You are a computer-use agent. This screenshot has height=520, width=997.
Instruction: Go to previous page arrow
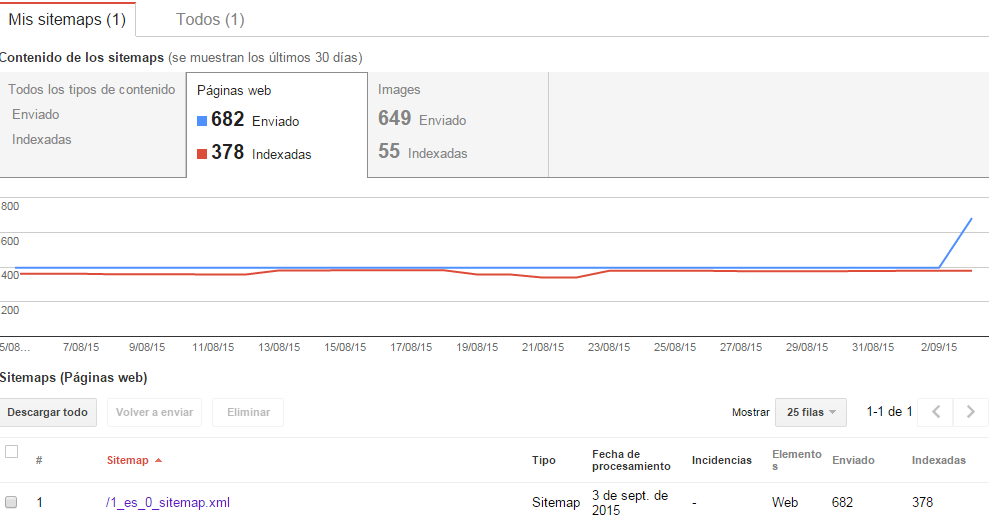tap(936, 412)
